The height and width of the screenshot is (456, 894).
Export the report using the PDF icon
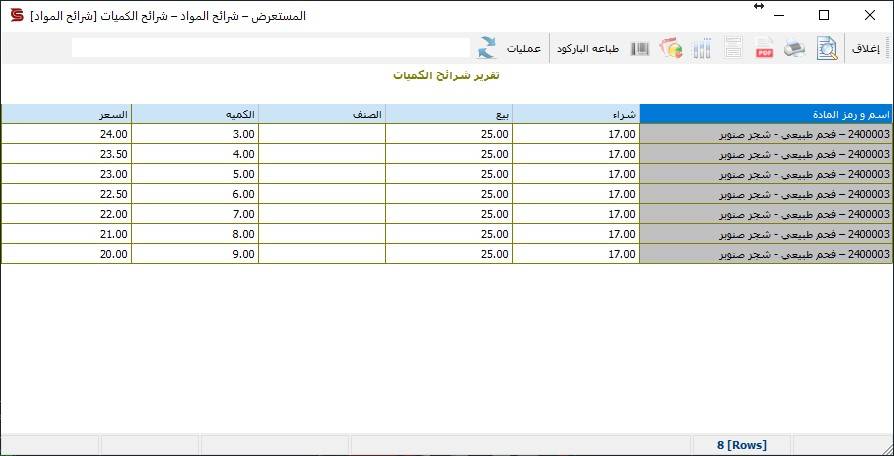764,48
